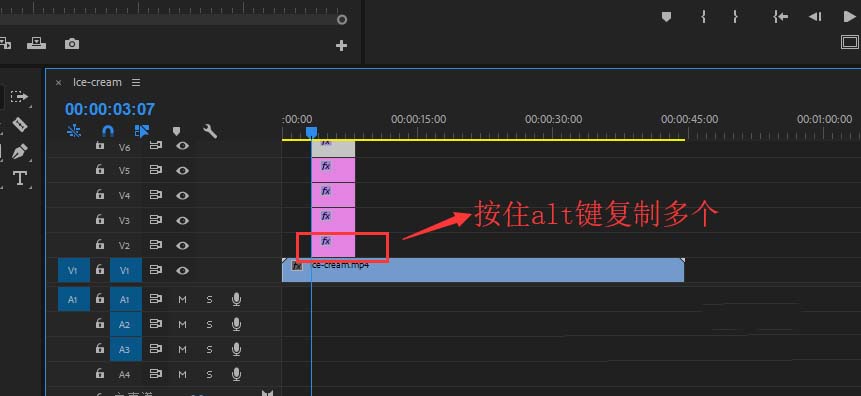861x396 pixels.
Task: Mute track A1
Action: (x=182, y=299)
